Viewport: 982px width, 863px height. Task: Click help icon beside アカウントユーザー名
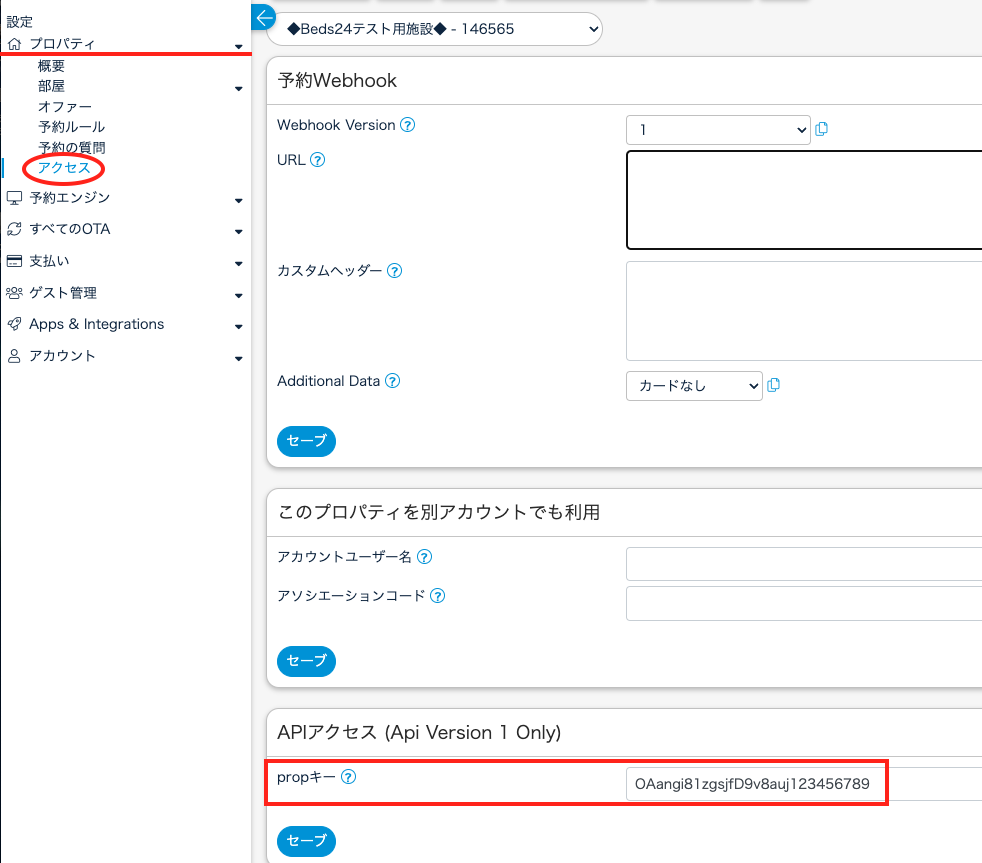(x=424, y=557)
